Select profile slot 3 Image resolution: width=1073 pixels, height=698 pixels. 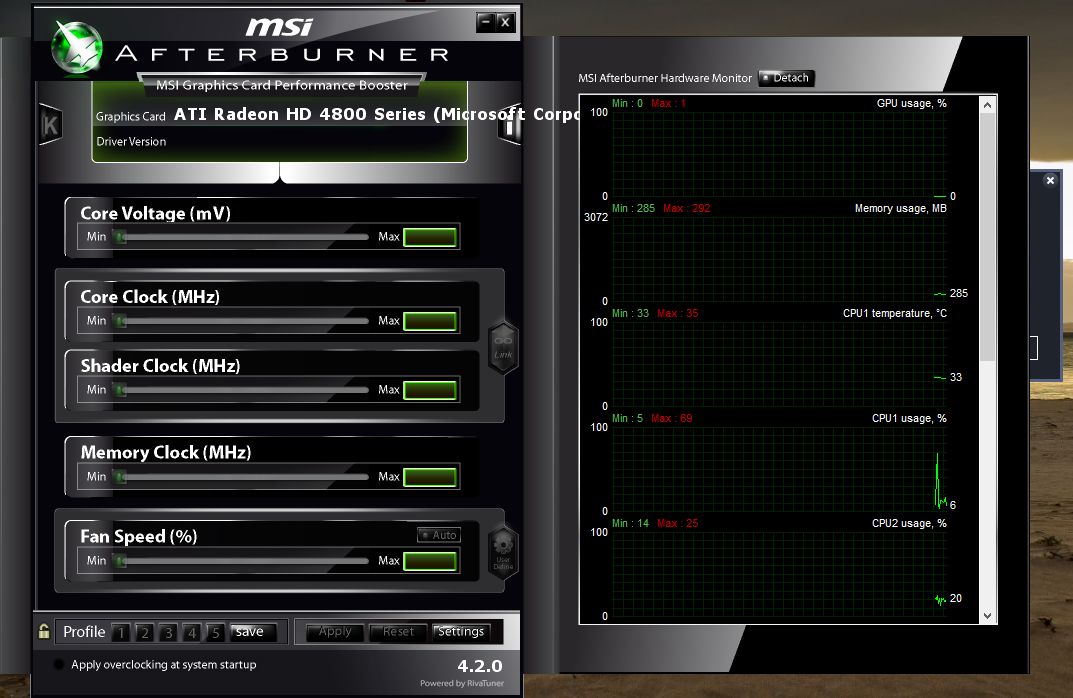(168, 632)
